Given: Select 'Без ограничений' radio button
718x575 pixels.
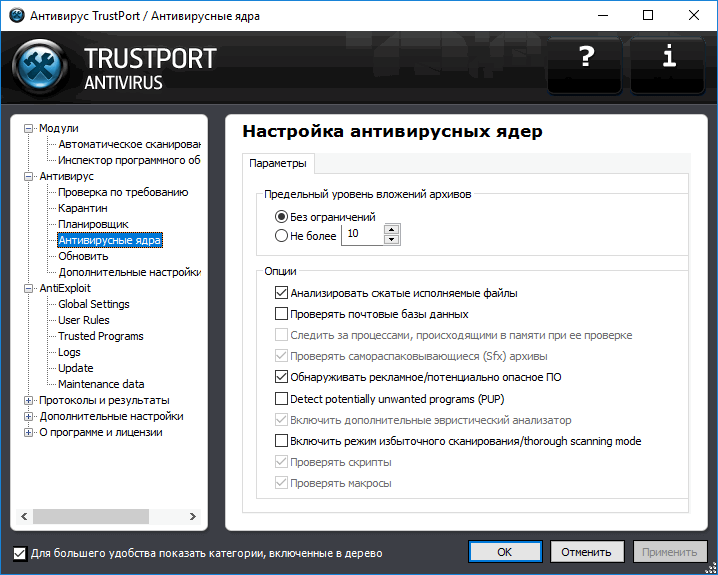Looking at the screenshot, I should tap(281, 217).
